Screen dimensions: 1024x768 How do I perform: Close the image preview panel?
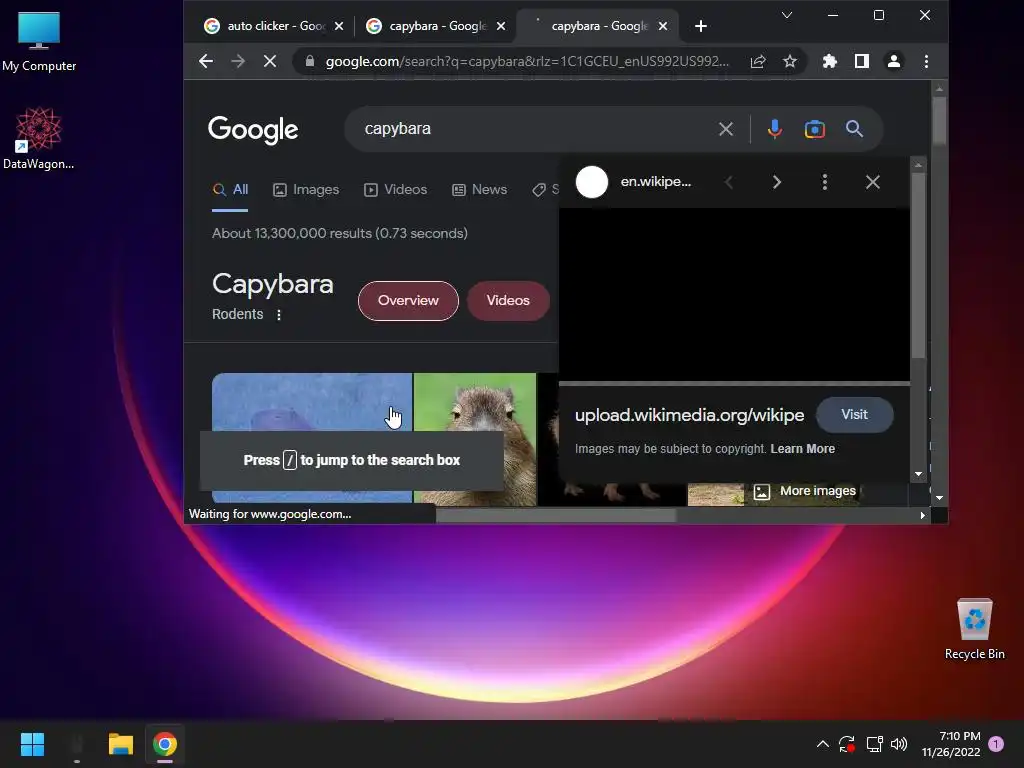pyautogui.click(x=872, y=182)
